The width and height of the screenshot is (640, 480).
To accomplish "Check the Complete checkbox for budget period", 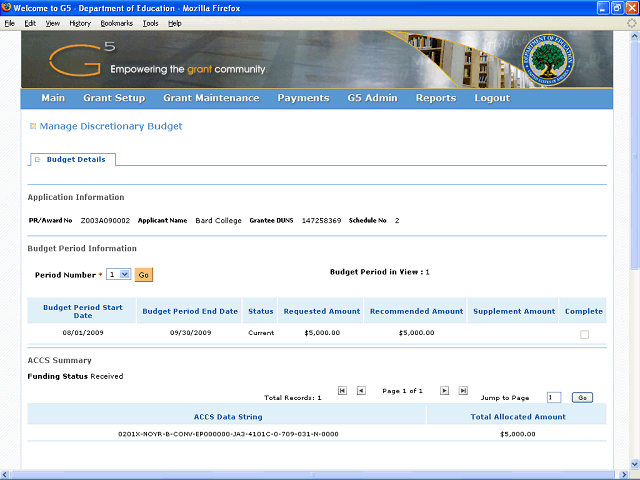I will [x=584, y=335].
